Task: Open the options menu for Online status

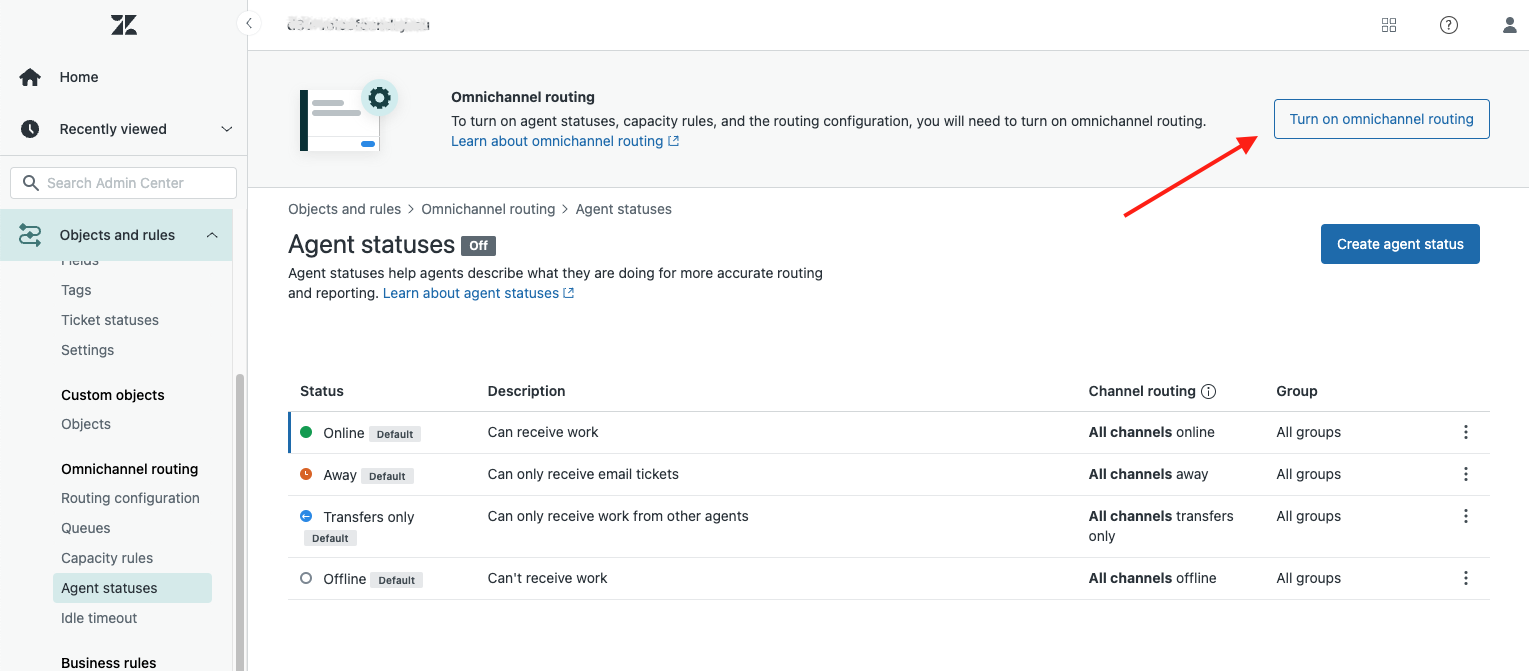Action: [x=1465, y=432]
